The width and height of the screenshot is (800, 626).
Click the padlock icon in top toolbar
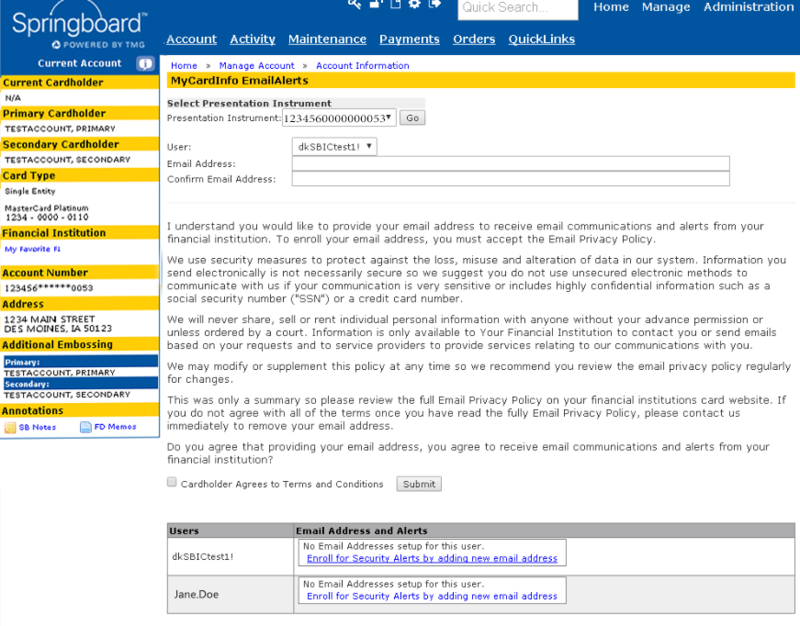coord(376,4)
